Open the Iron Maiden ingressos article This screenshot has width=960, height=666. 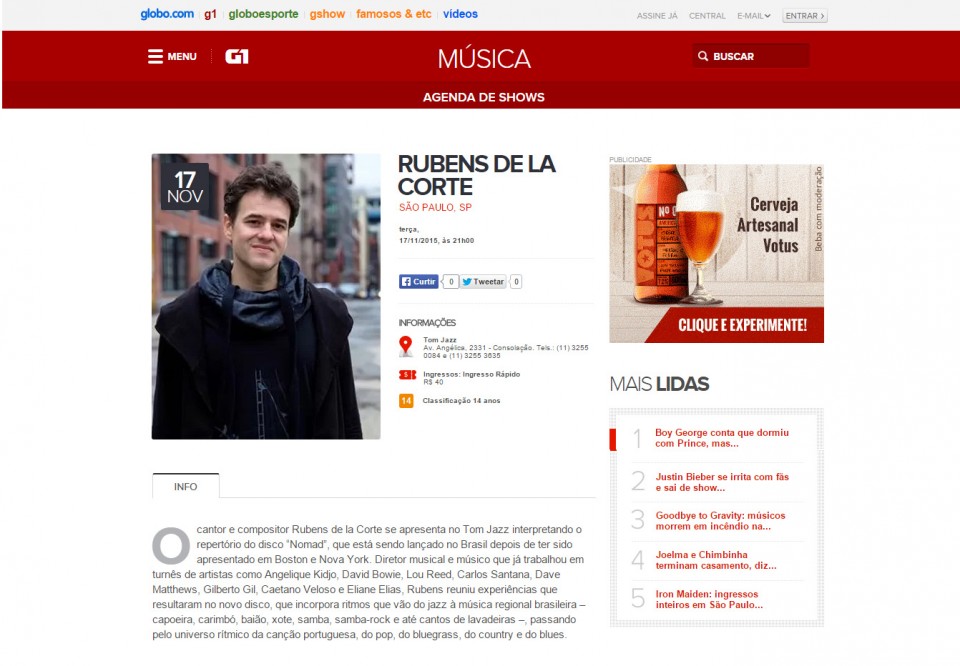(x=709, y=599)
